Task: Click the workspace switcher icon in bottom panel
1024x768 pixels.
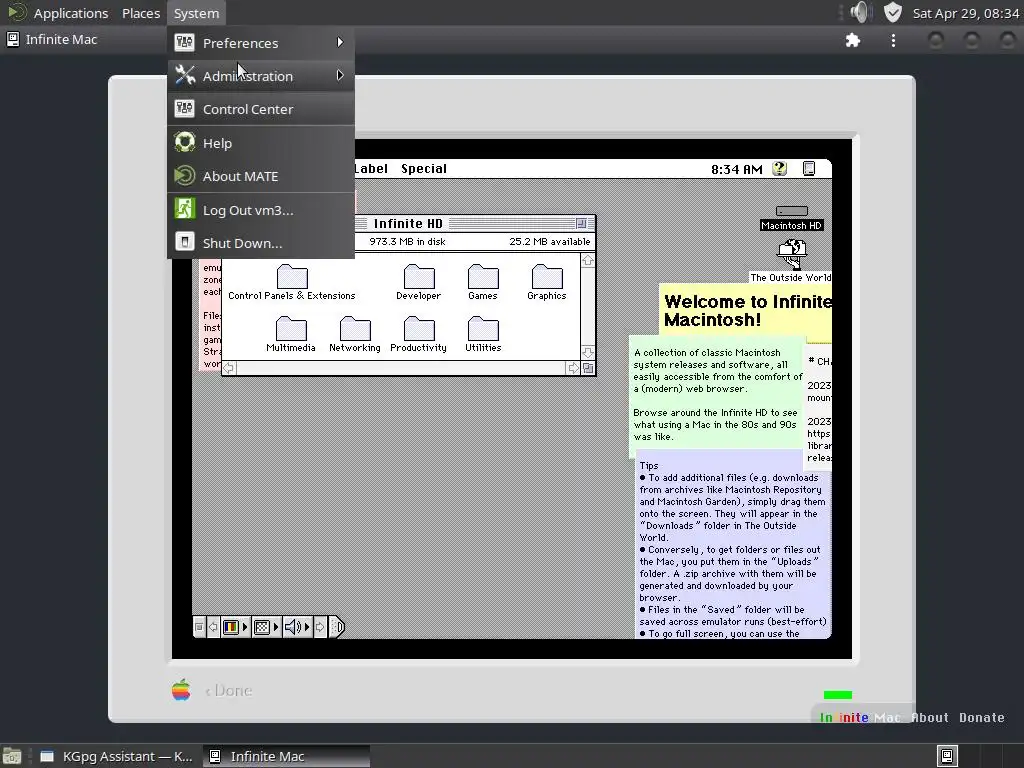Action: 947,756
